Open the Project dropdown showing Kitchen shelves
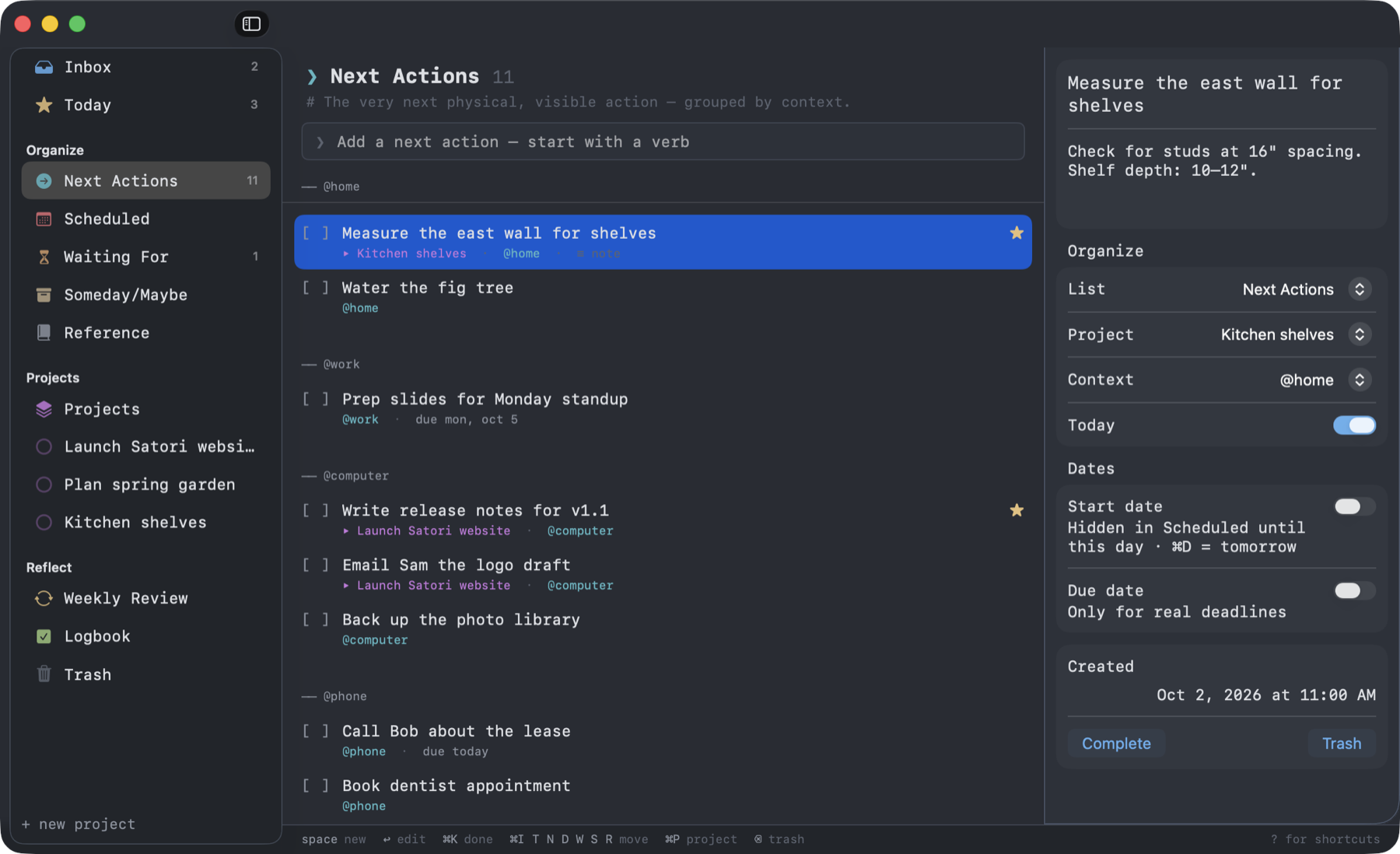 point(1296,334)
